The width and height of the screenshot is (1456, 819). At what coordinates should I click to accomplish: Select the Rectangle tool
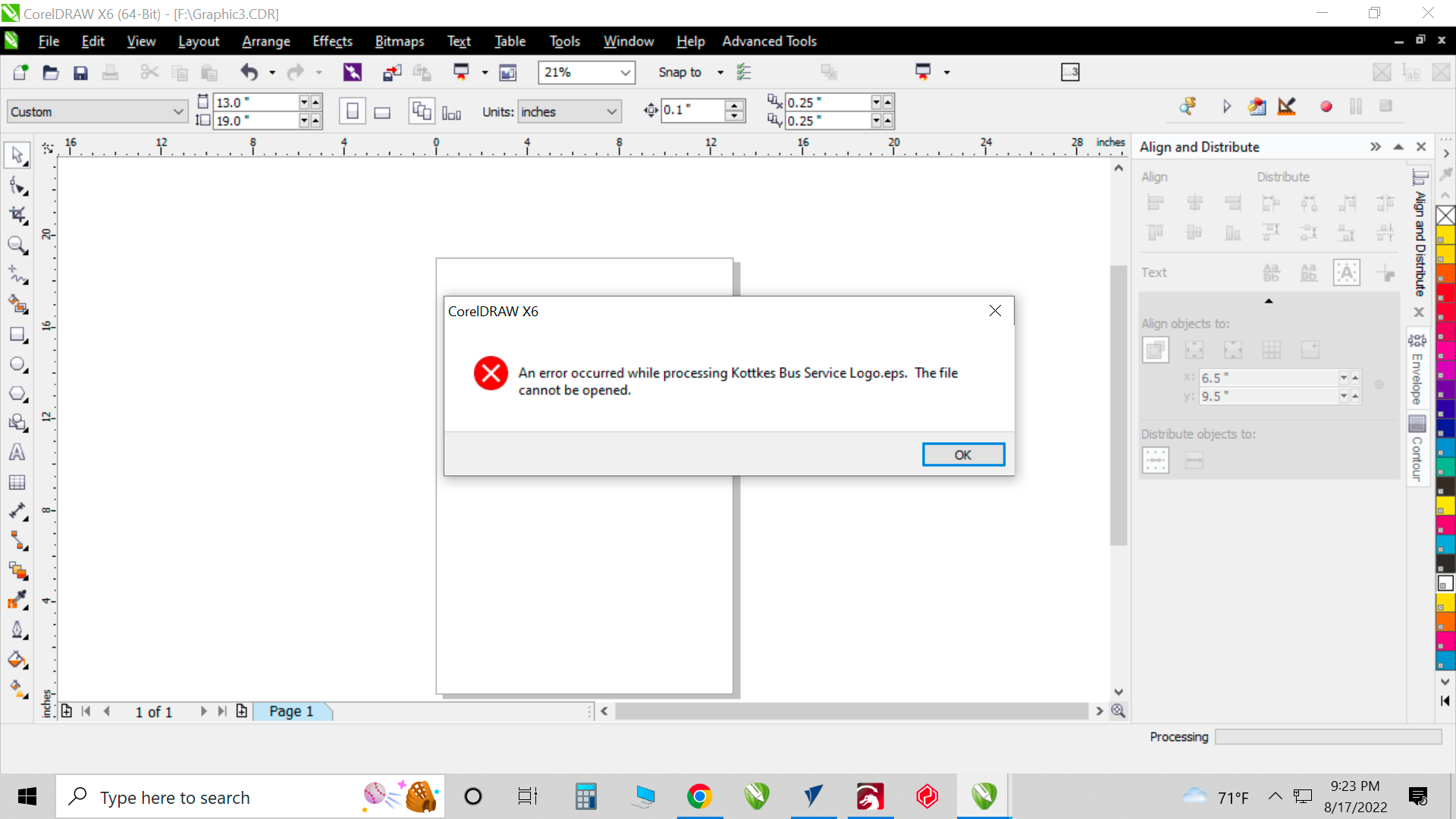coord(17,334)
